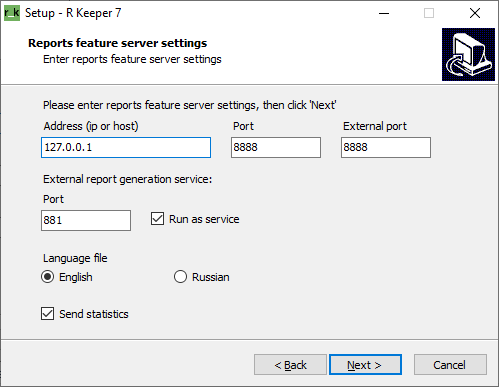The height and width of the screenshot is (387, 499).
Task: Return with the Back button
Action: click(x=290, y=365)
